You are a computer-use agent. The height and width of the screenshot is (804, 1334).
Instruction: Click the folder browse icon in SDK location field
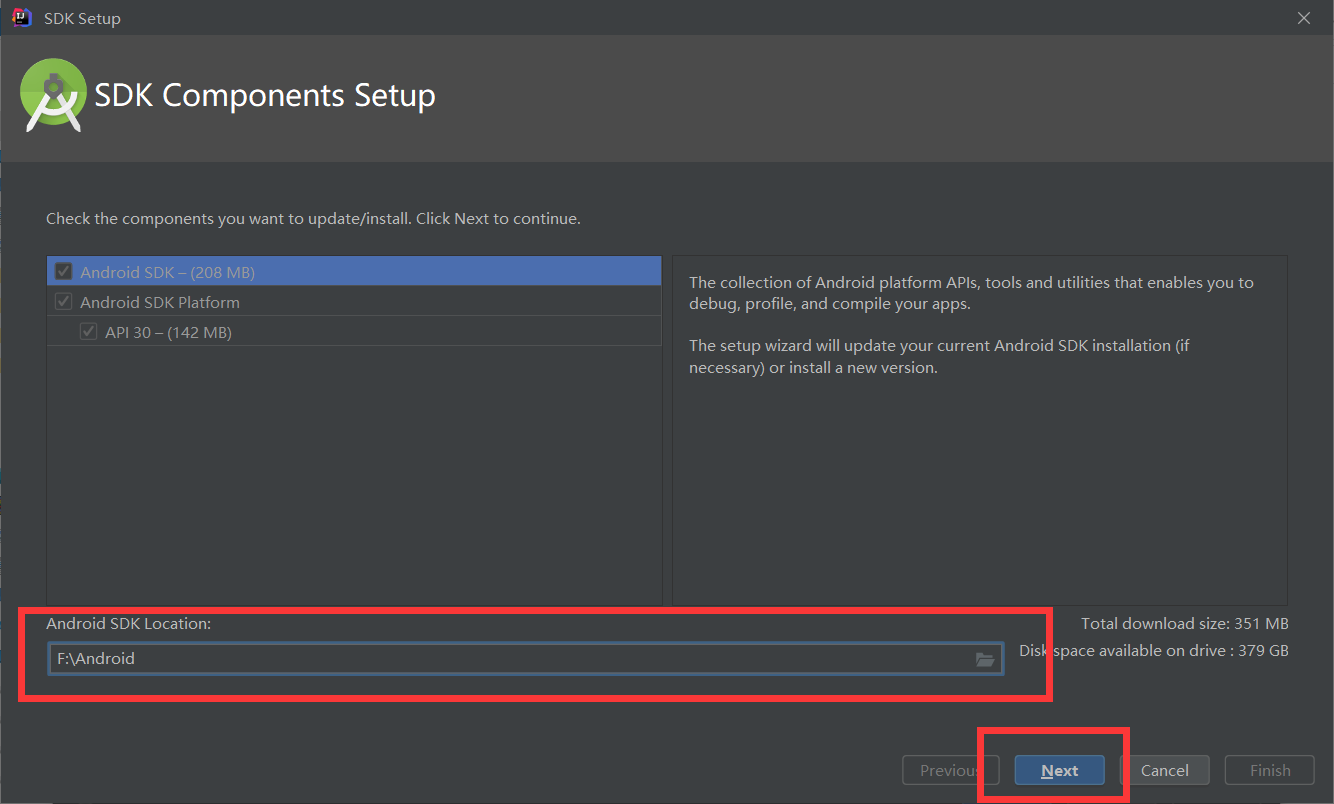[985, 659]
